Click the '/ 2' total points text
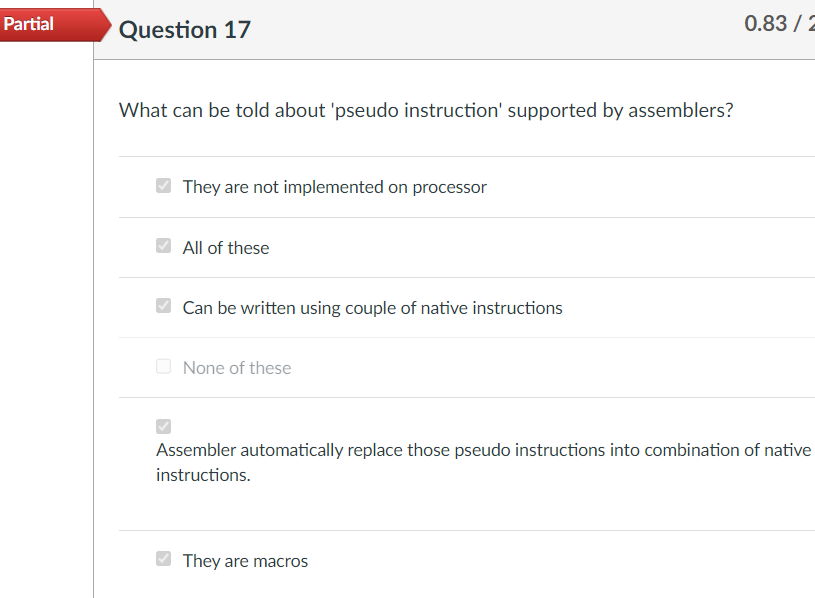The image size is (815, 598). coord(803,25)
